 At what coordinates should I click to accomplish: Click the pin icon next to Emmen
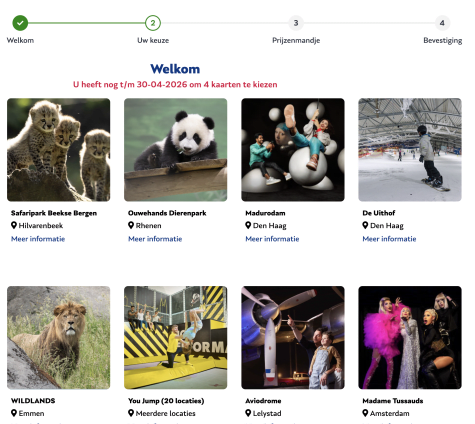pyautogui.click(x=14, y=413)
